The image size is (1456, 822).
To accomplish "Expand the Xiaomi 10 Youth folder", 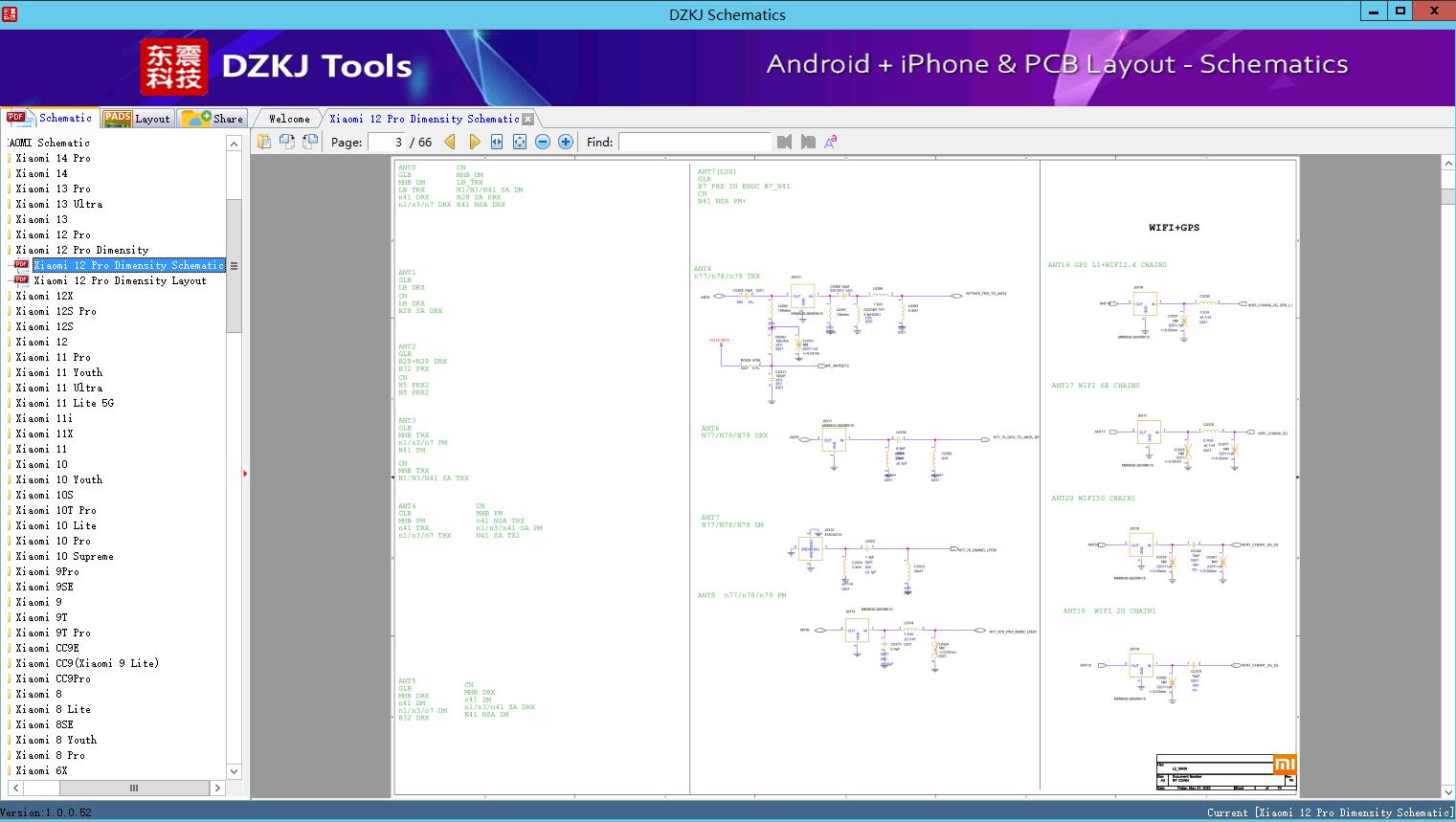I will [58, 479].
